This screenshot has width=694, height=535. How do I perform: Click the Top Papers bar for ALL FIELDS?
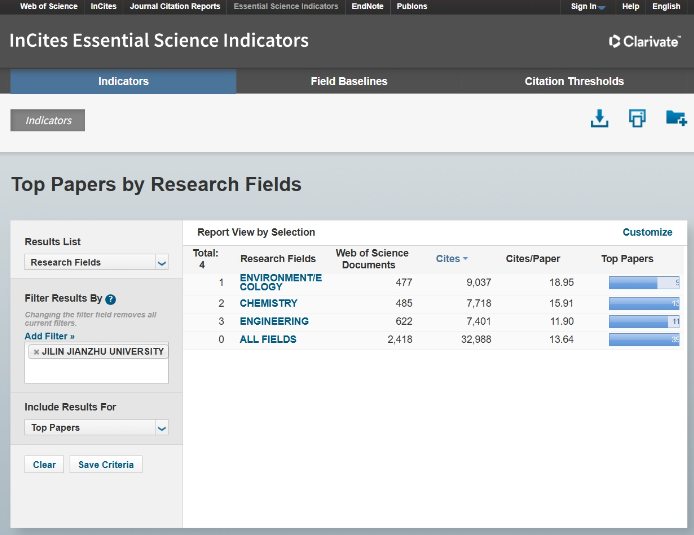pos(644,340)
